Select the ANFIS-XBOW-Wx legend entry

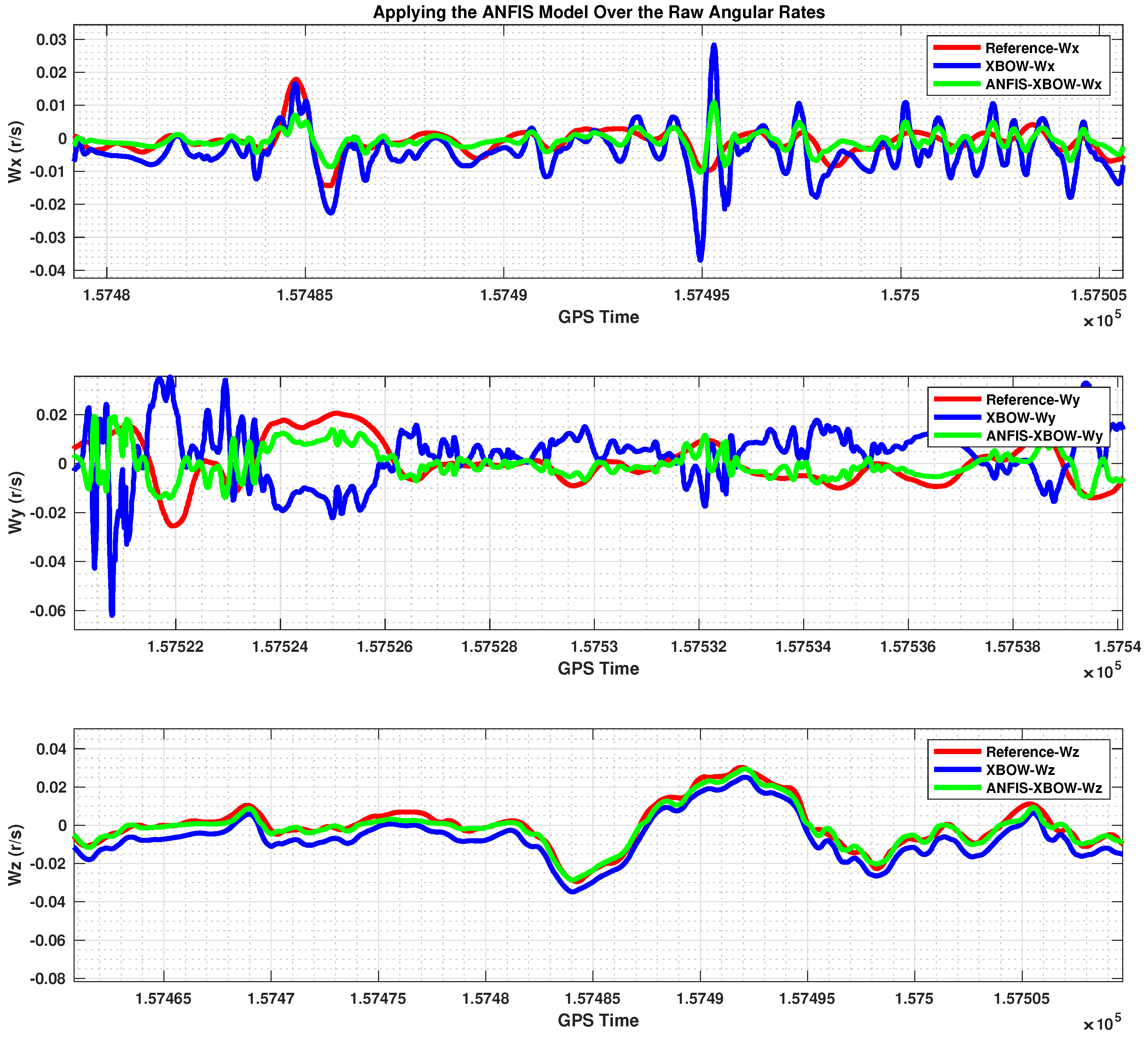(x=1043, y=85)
